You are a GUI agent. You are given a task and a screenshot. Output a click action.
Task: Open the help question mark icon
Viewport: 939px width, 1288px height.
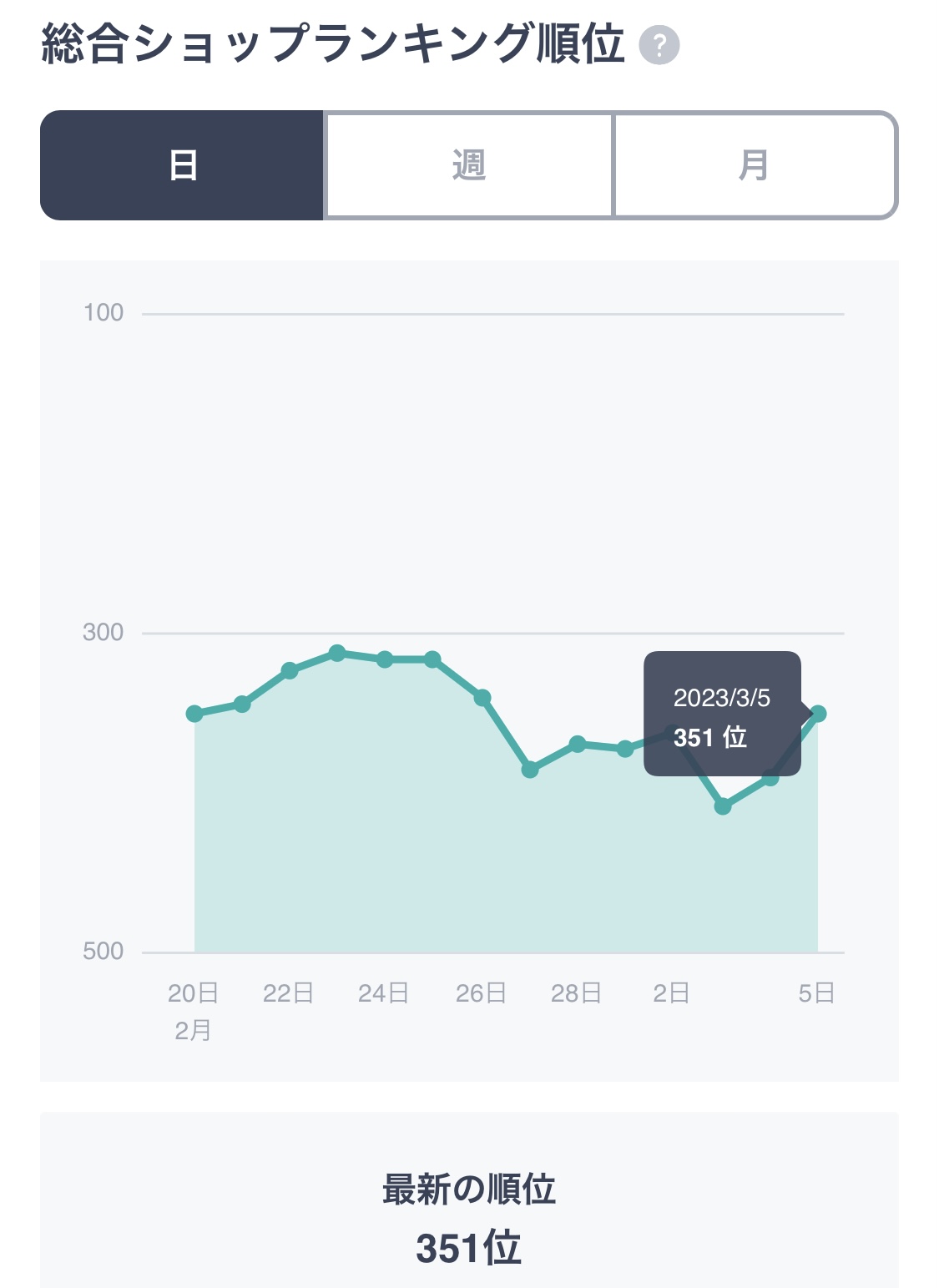pyautogui.click(x=659, y=45)
